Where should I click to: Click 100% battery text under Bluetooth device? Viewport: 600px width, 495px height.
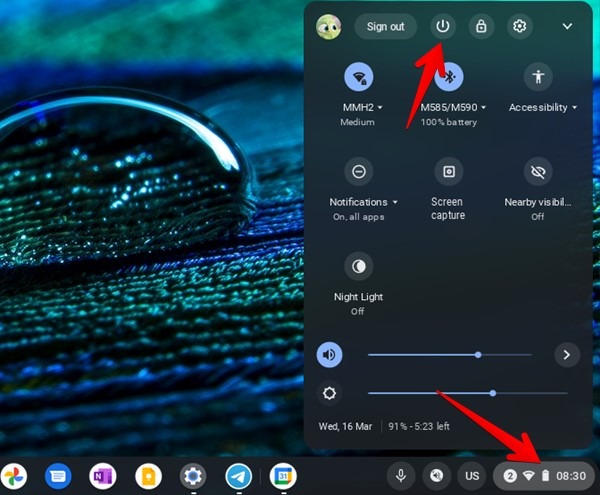449,122
